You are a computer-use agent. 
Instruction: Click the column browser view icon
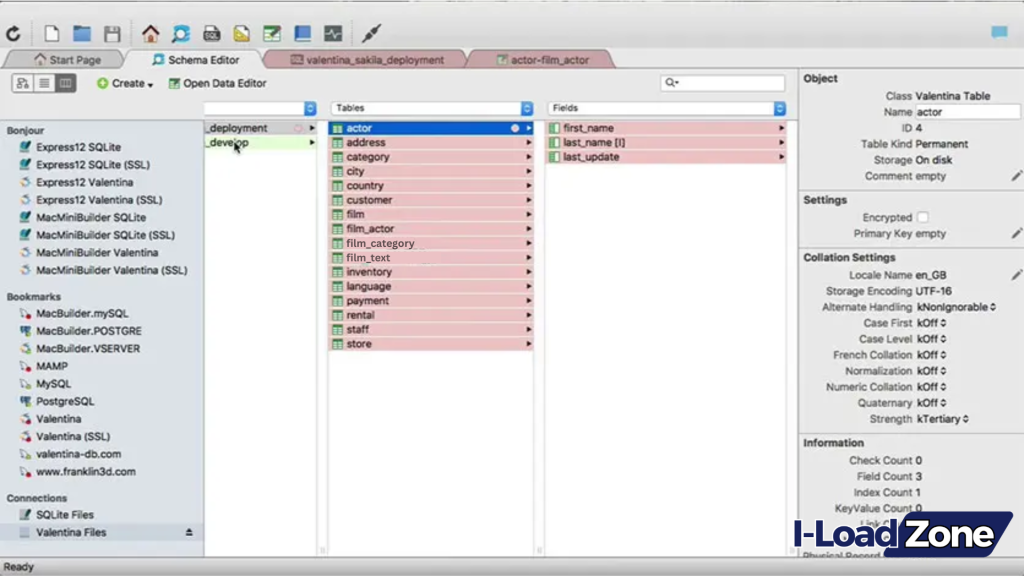tap(64, 82)
